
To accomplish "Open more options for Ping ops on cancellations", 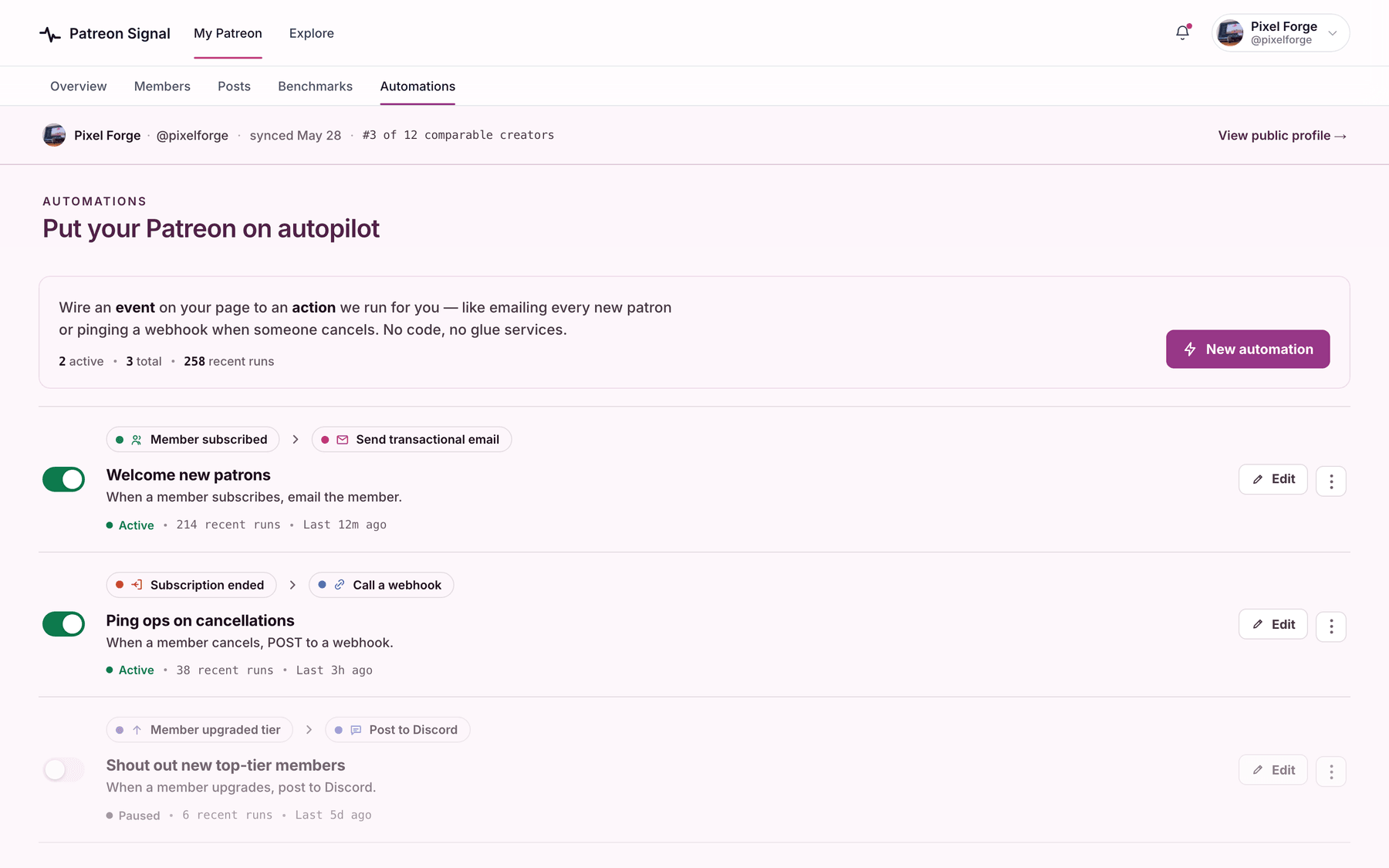I will 1331,627.
